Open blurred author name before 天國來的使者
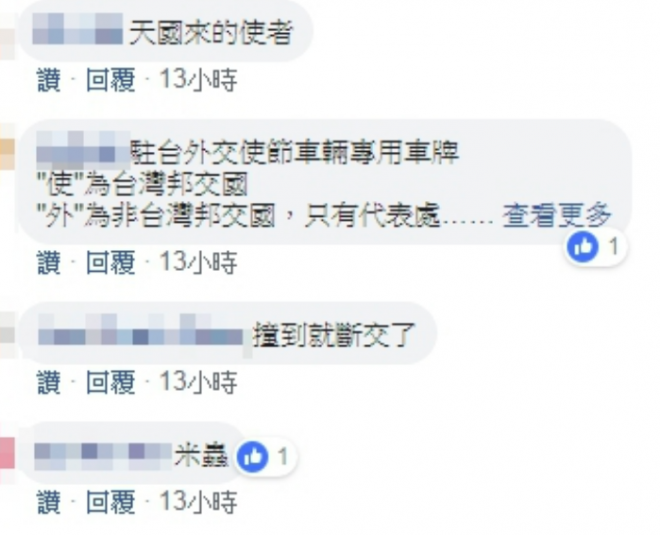The width and height of the screenshot is (660, 535). (77, 29)
